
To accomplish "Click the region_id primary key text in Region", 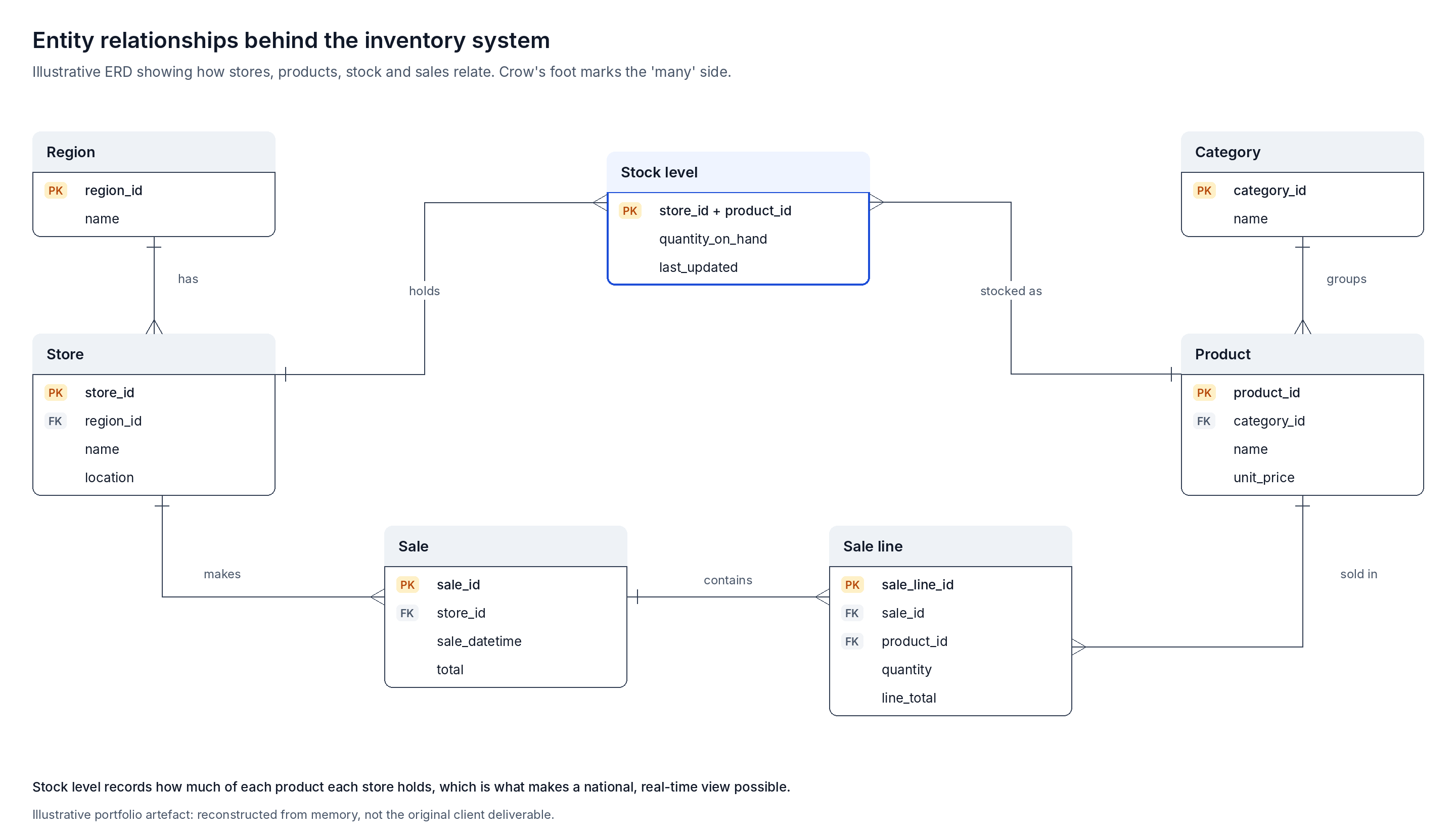I will click(x=113, y=191).
